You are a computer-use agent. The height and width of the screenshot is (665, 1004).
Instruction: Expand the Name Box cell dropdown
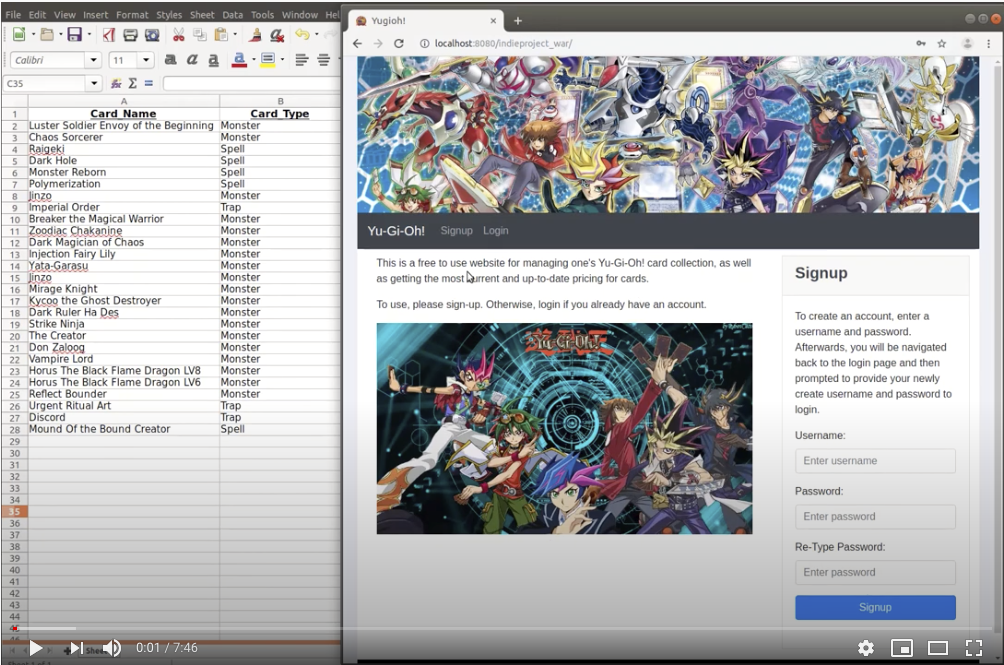tap(94, 84)
